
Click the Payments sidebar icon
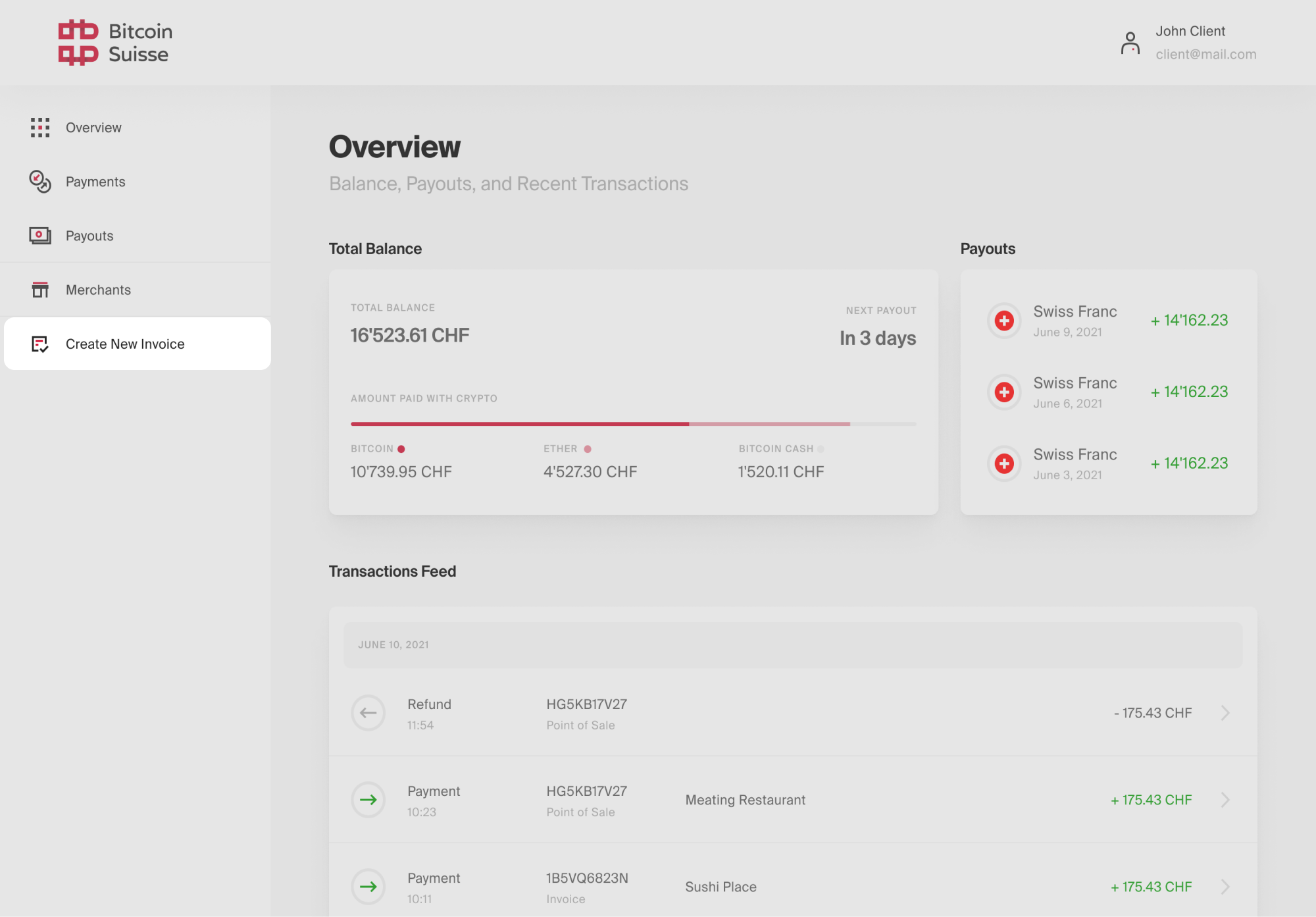40,182
